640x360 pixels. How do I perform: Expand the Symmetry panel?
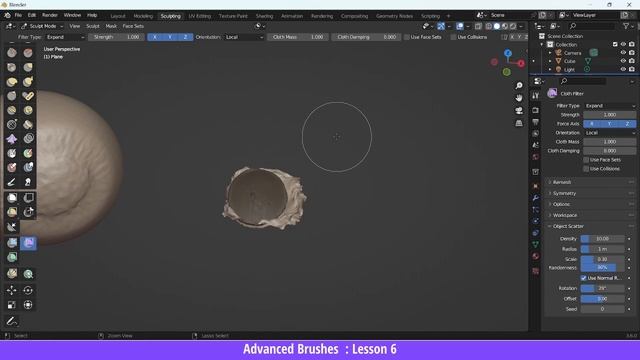tap(564, 193)
